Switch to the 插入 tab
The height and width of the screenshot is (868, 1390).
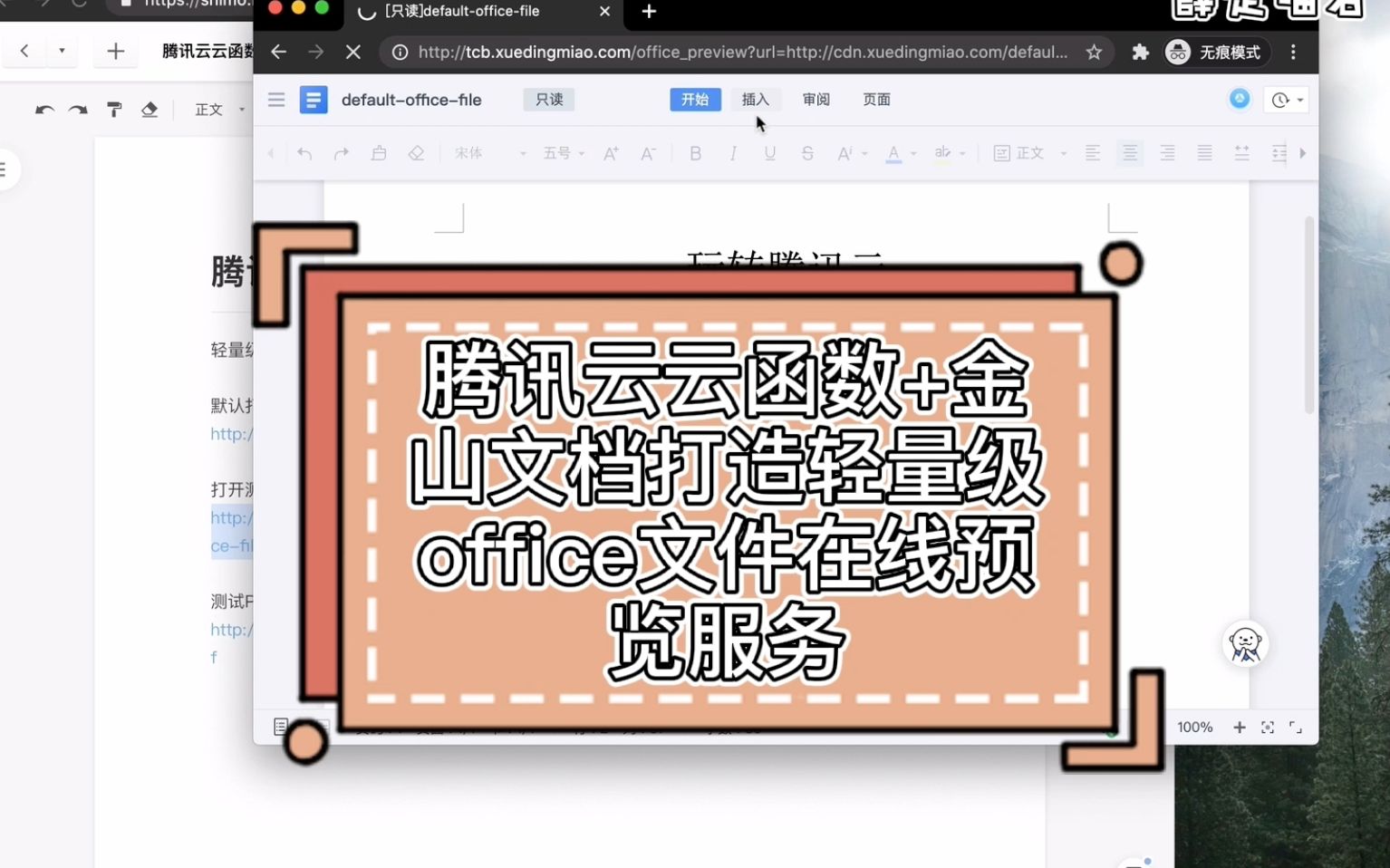pyautogui.click(x=755, y=100)
